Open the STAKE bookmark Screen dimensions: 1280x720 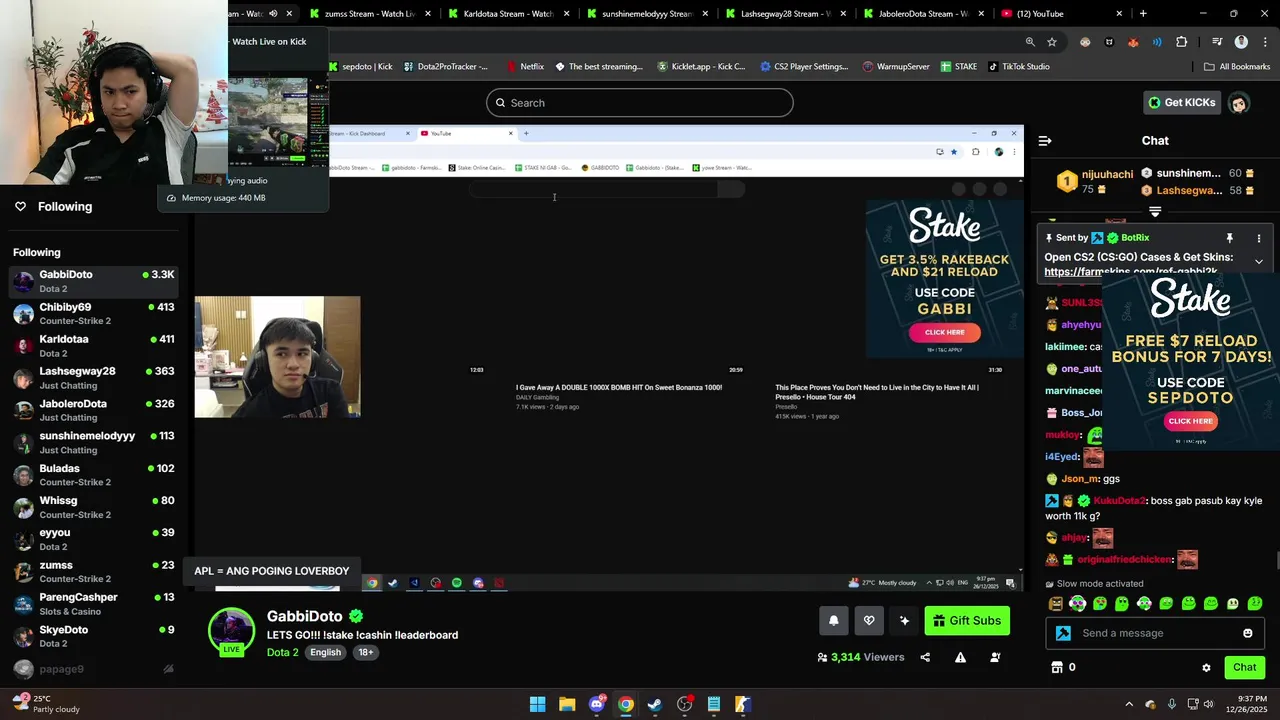(x=958, y=67)
